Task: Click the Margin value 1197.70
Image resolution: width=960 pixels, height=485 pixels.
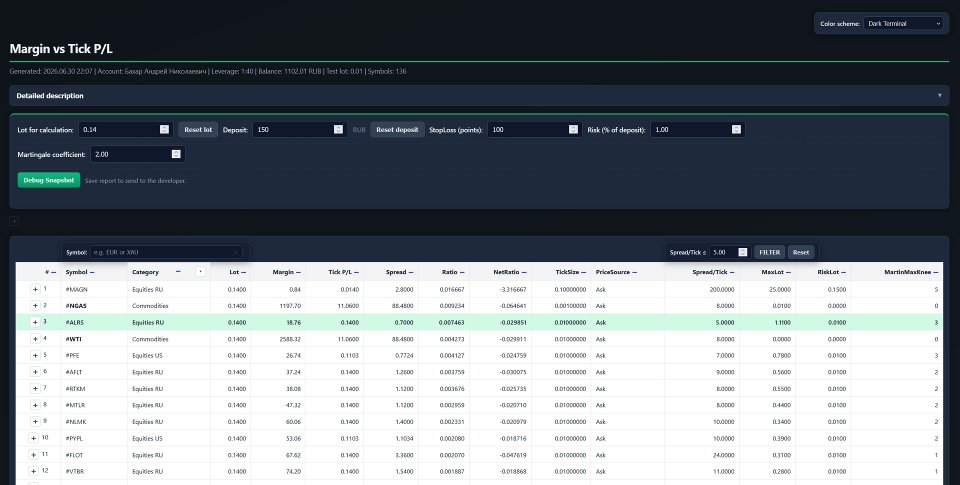Action: (290, 306)
